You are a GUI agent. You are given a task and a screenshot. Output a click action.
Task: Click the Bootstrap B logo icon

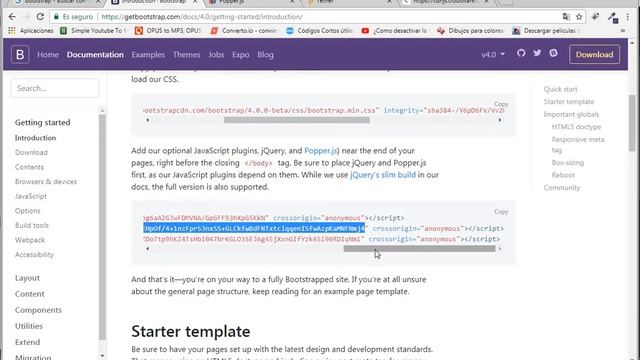click(20, 54)
